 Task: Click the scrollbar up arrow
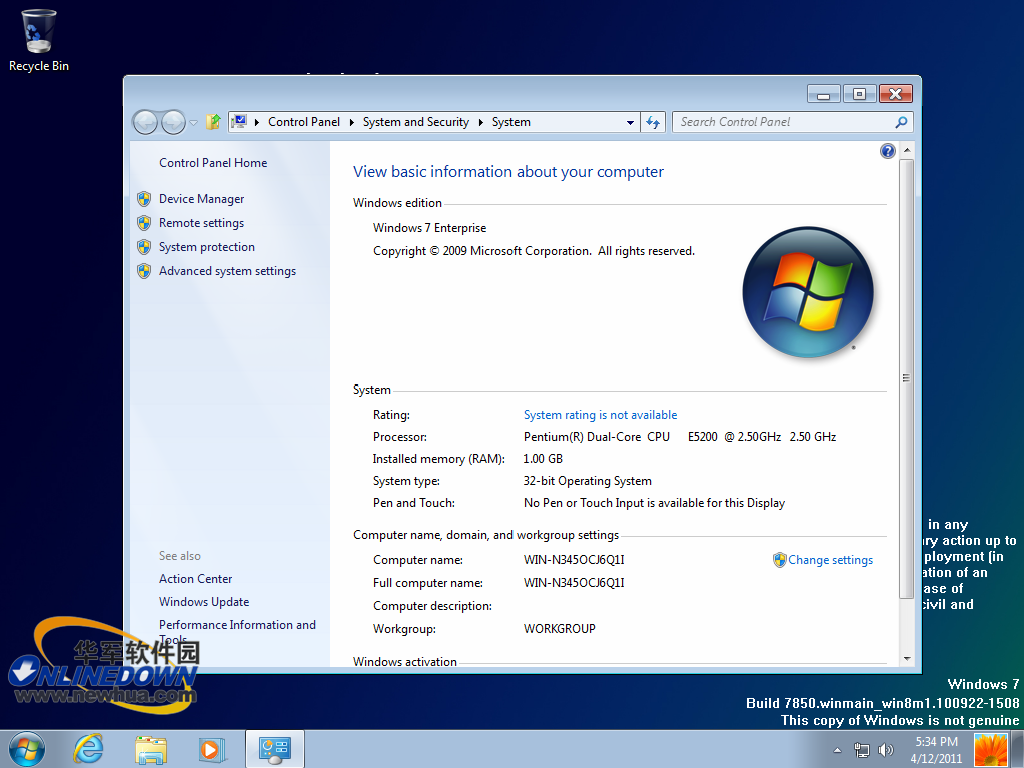point(906,151)
